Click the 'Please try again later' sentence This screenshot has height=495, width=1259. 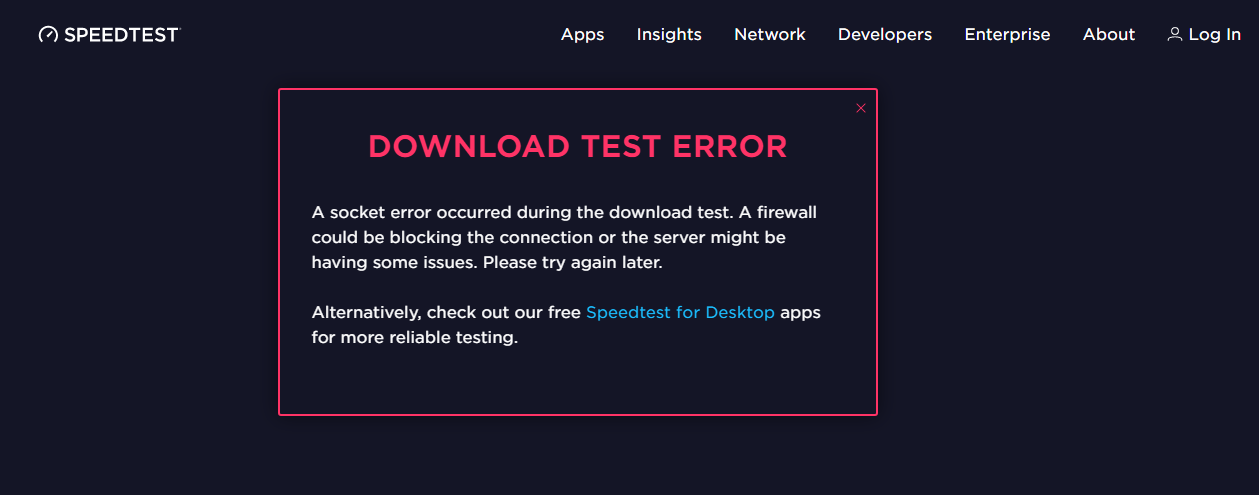point(574,262)
